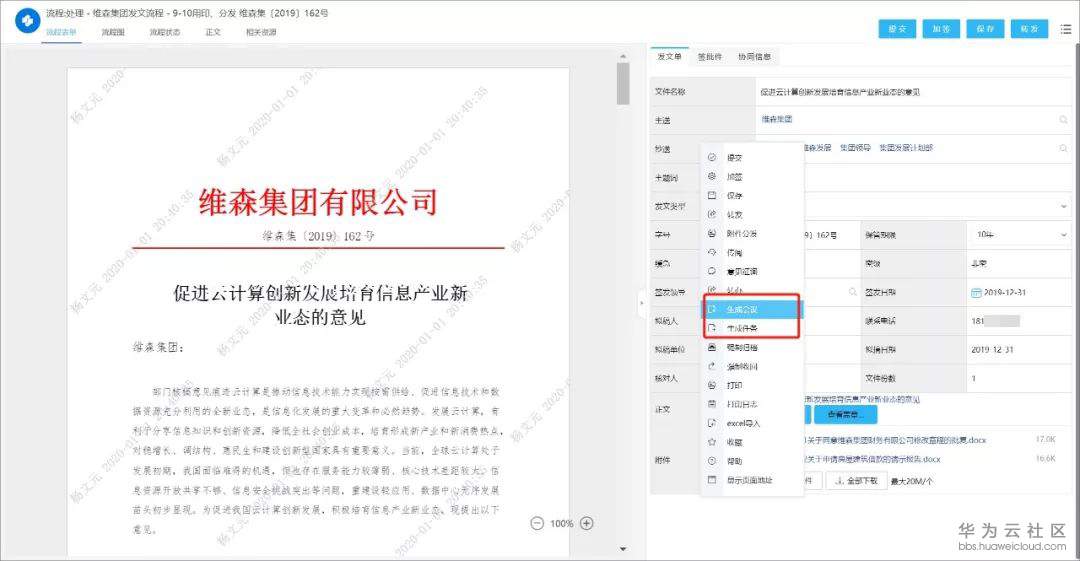Open calendar icon for 签发日期
This screenshot has width=1080, height=561.
pyautogui.click(x=976, y=293)
